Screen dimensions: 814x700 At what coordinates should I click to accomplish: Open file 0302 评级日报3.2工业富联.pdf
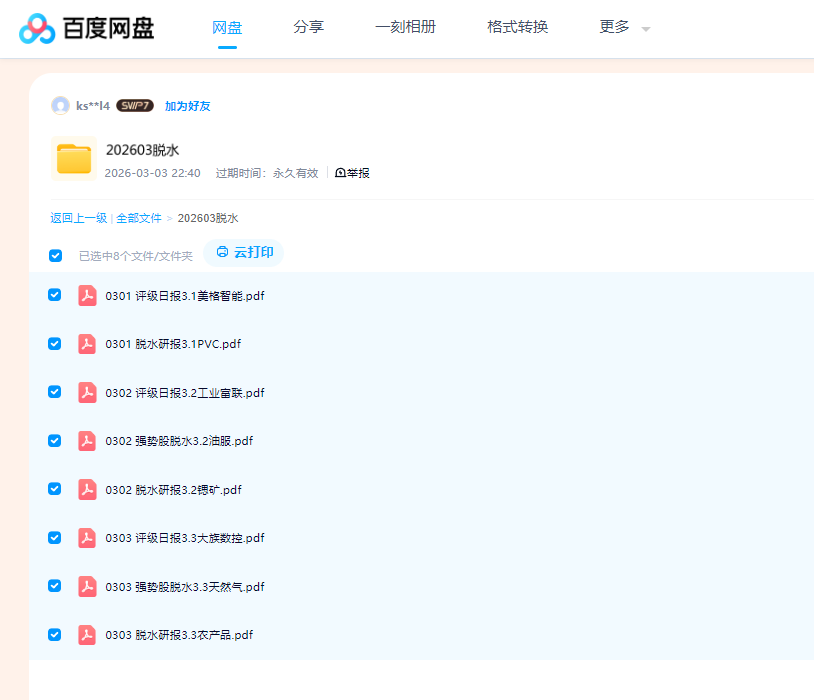pyautogui.click(x=185, y=393)
